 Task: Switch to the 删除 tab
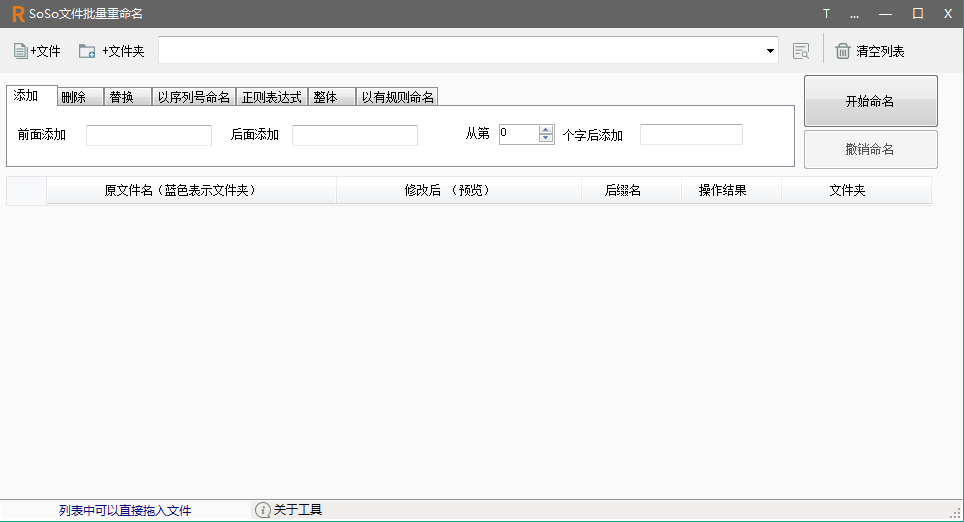[x=73, y=97]
